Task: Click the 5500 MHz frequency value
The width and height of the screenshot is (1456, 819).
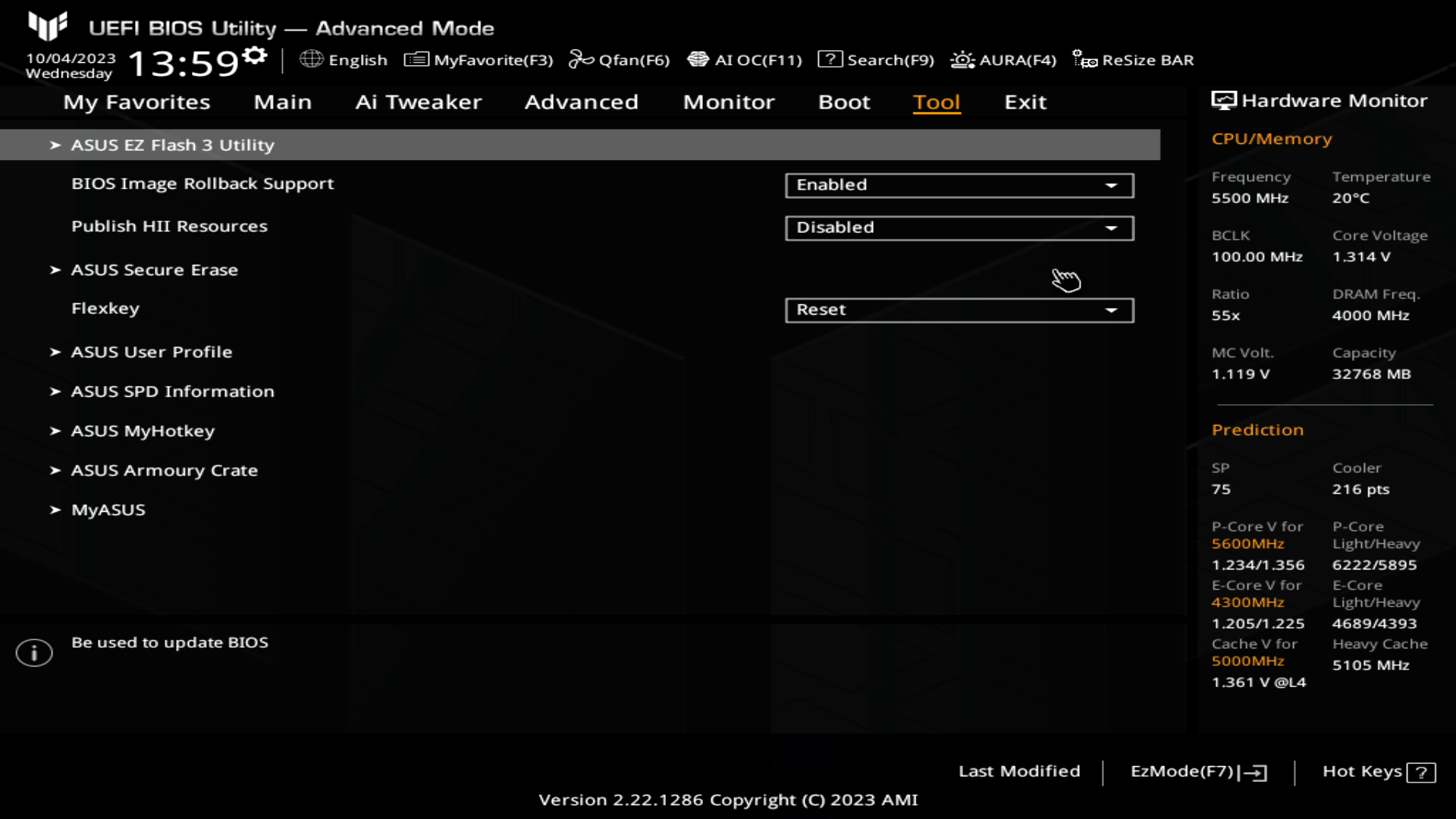Action: tap(1250, 198)
